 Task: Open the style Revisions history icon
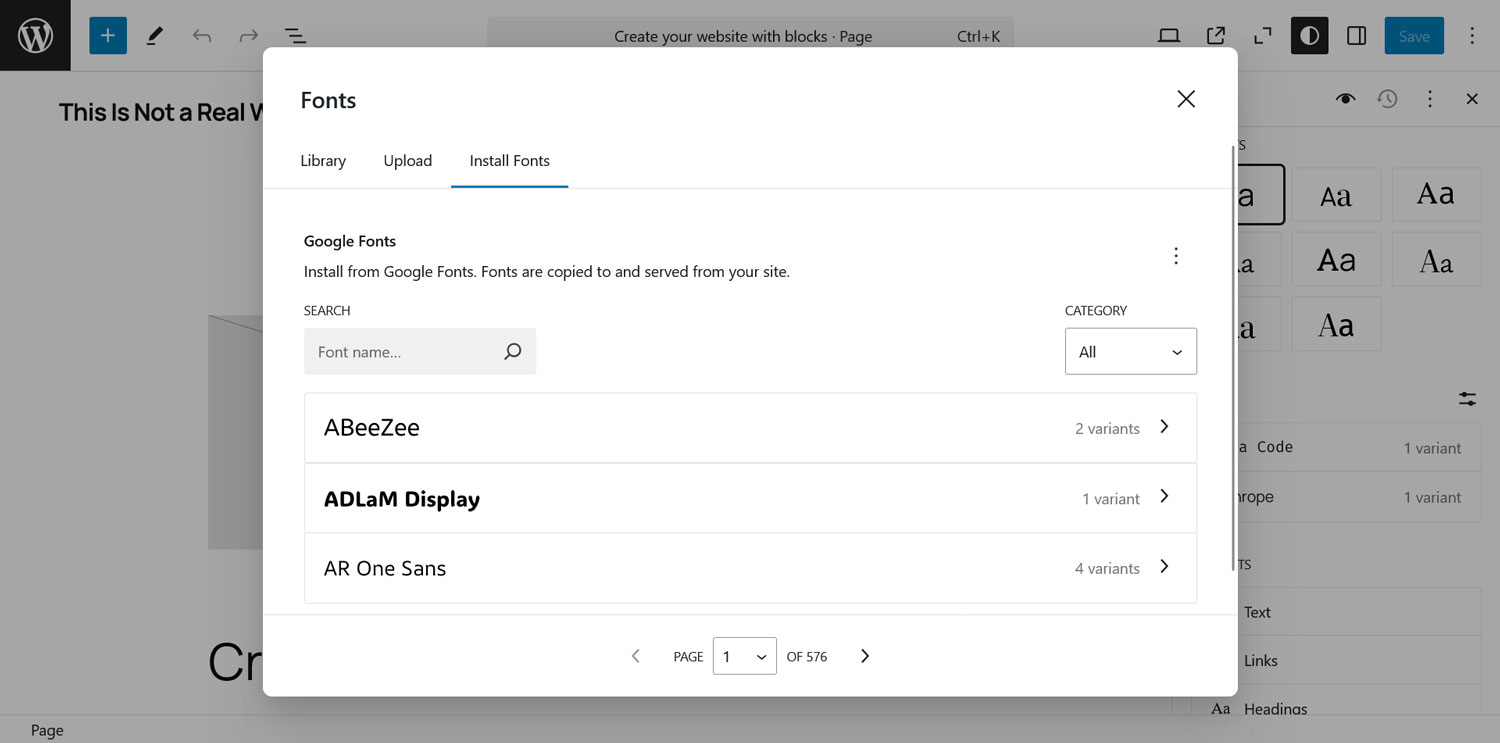[x=1387, y=99]
